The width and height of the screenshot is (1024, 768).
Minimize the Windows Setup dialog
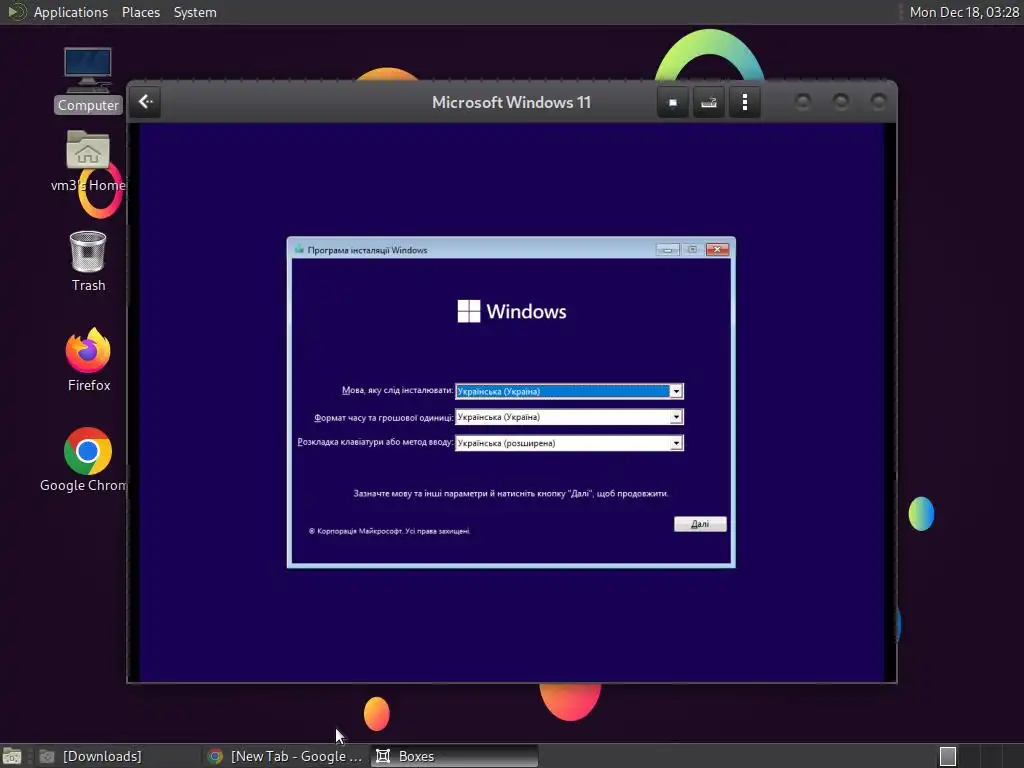coord(667,249)
